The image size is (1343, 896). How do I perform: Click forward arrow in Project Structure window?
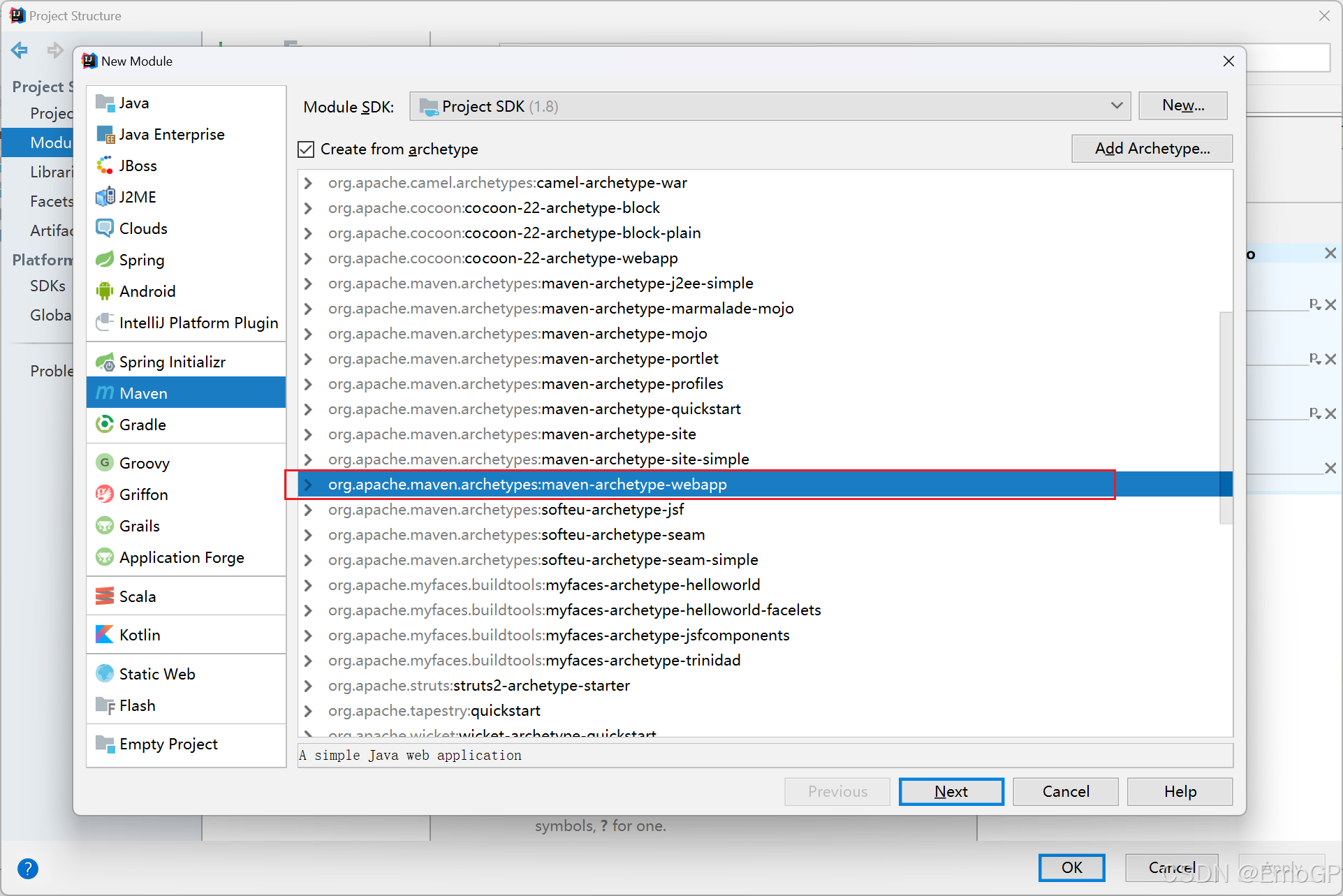pos(55,50)
